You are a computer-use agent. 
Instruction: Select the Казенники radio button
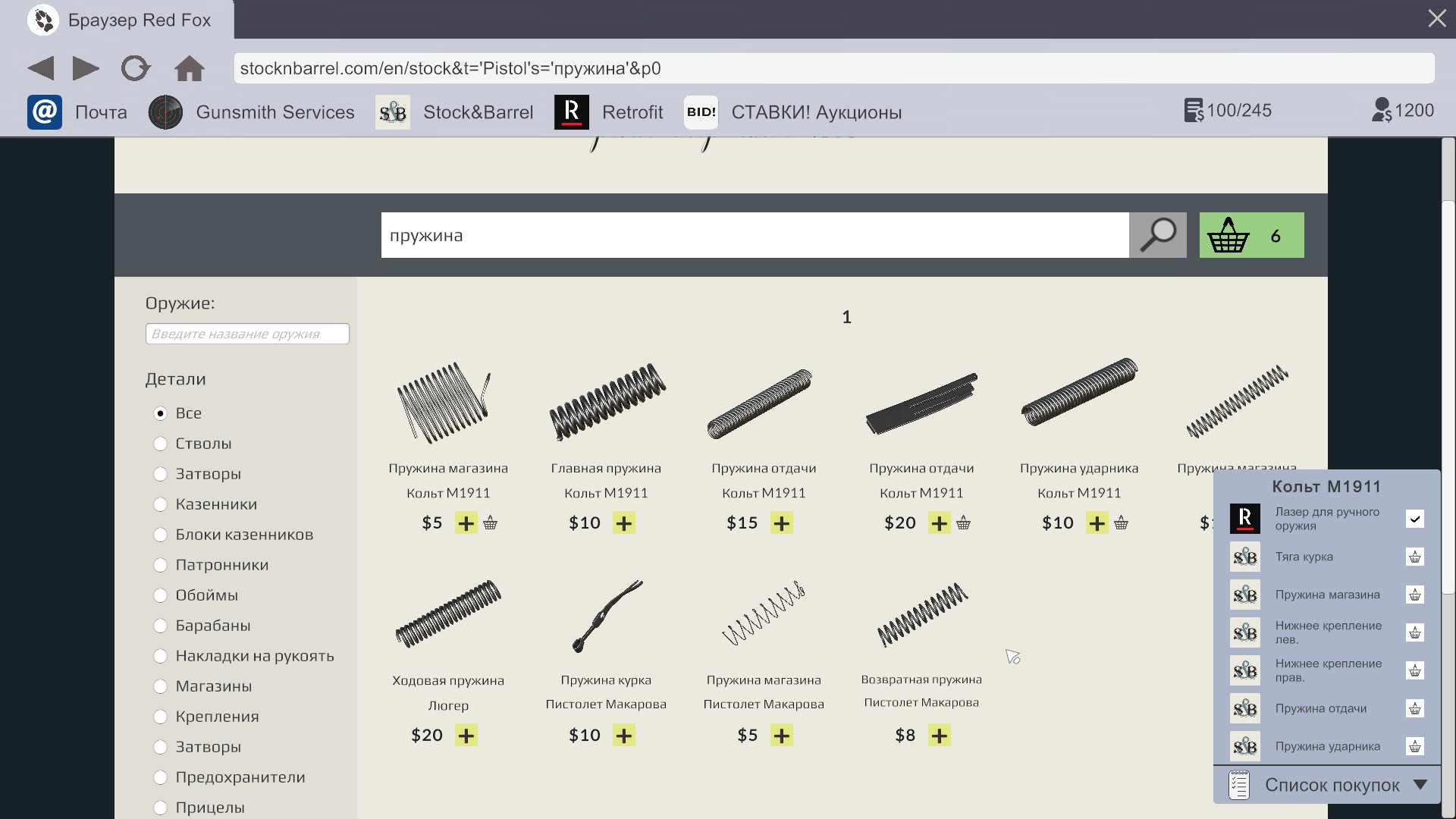pos(160,504)
